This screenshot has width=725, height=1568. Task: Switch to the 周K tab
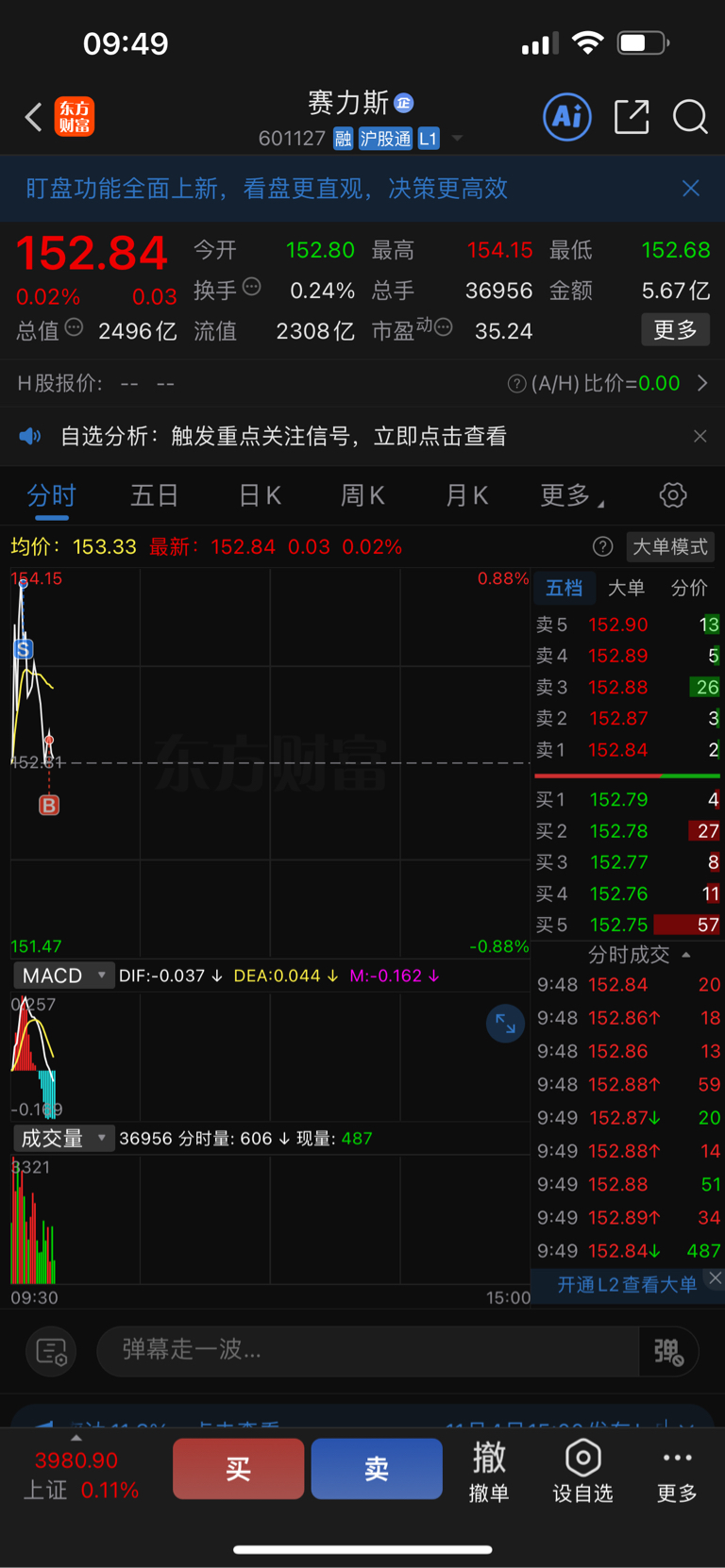362,495
